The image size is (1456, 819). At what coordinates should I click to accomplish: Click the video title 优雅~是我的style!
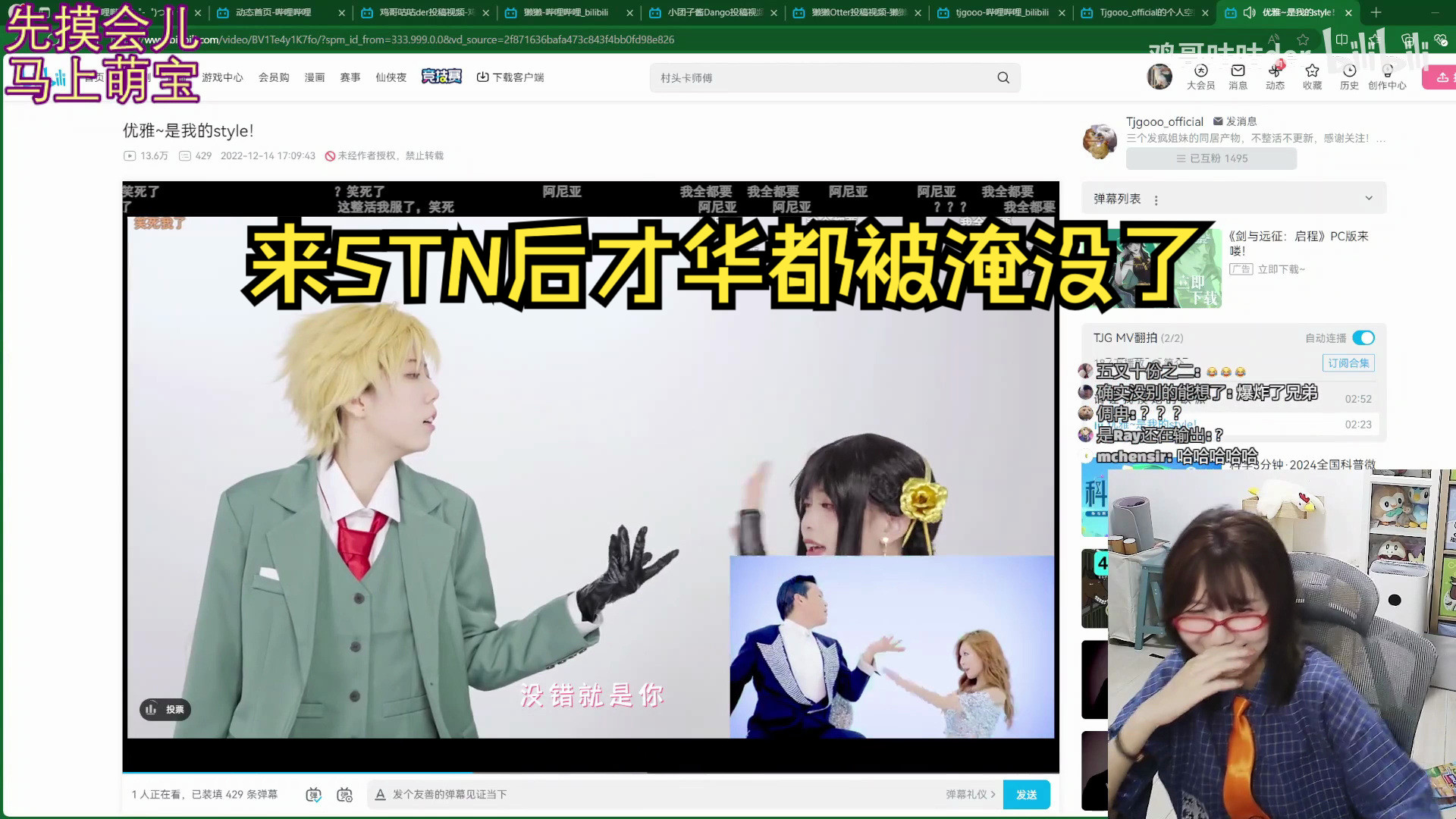(x=188, y=130)
